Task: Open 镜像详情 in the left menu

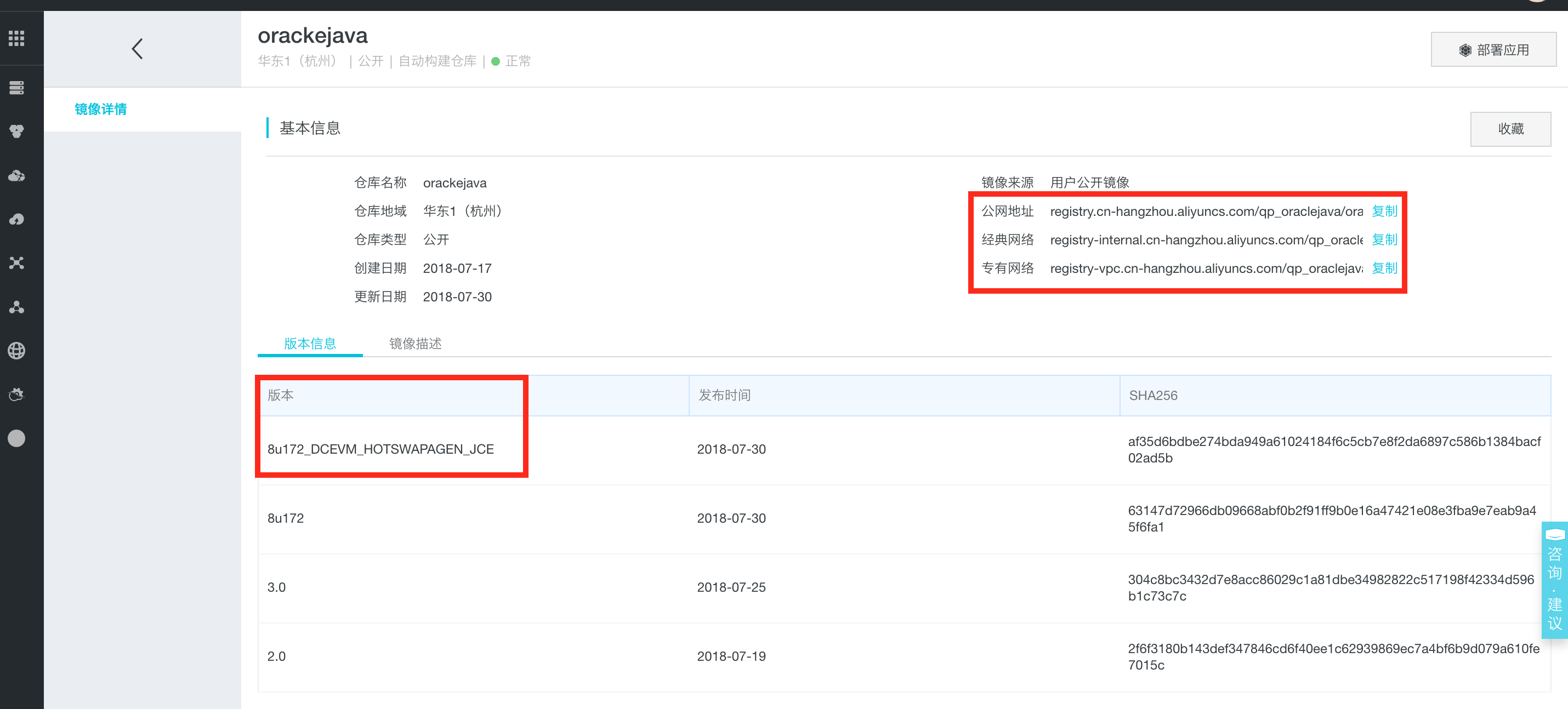Action: 100,110
